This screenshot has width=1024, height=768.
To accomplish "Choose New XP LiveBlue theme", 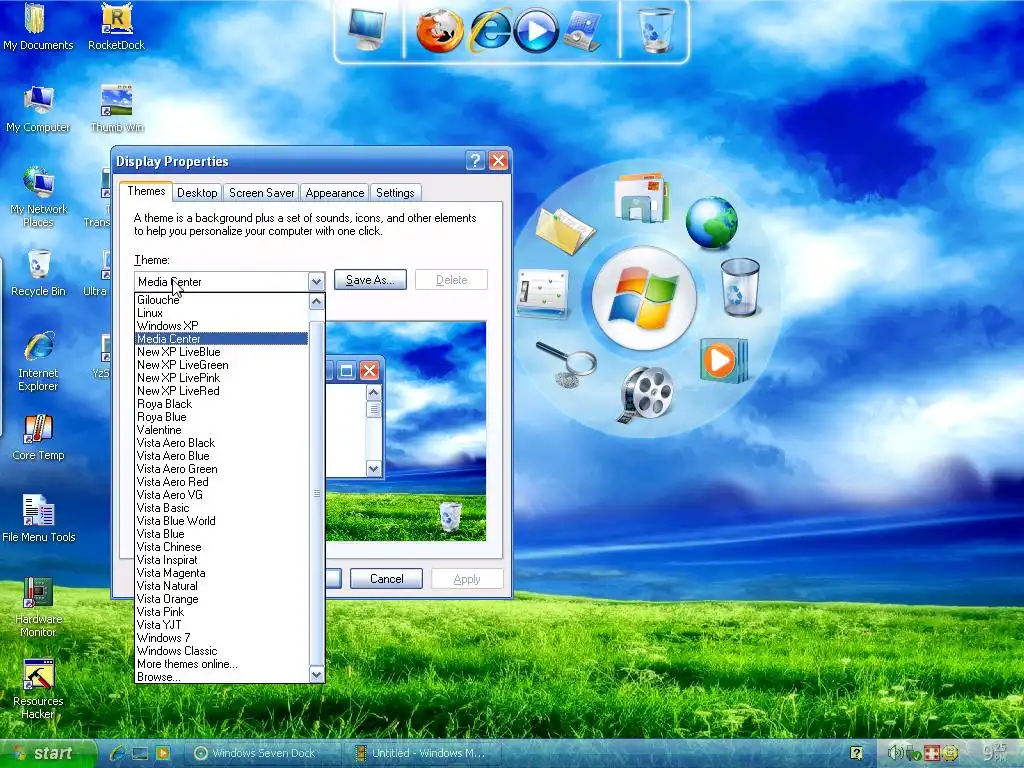I will [221, 352].
